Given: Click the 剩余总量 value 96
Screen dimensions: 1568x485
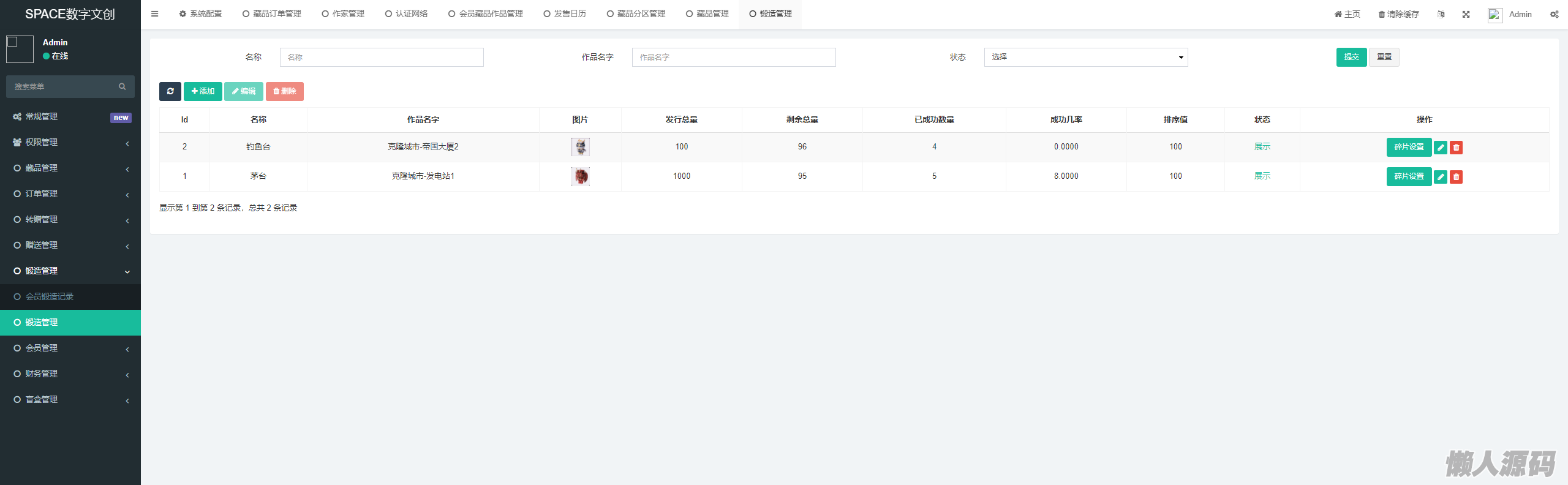Looking at the screenshot, I should click(x=802, y=147).
